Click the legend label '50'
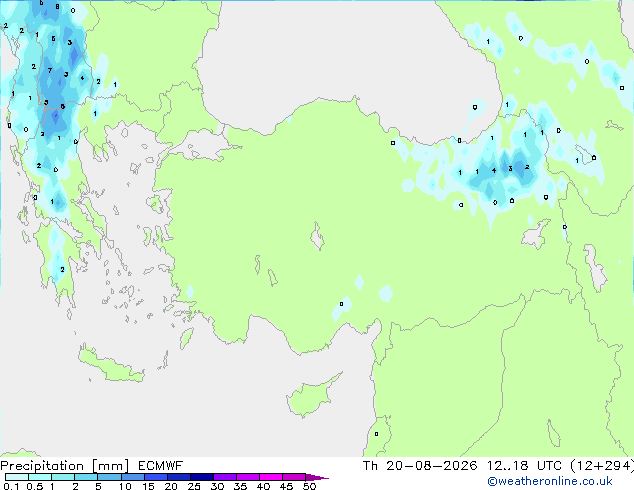The image size is (634, 490). 309,486
